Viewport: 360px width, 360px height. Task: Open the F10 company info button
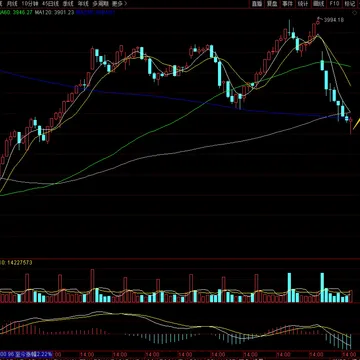334,4
